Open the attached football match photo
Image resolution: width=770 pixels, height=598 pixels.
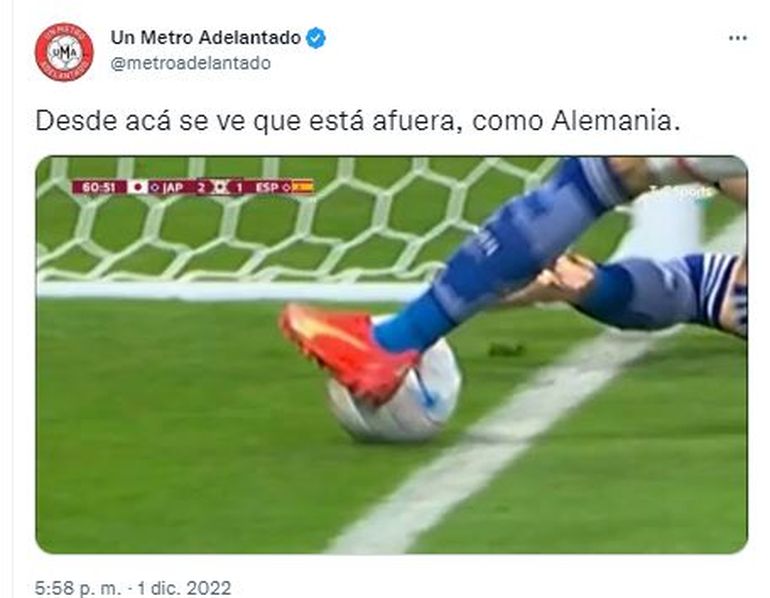pyautogui.click(x=391, y=354)
